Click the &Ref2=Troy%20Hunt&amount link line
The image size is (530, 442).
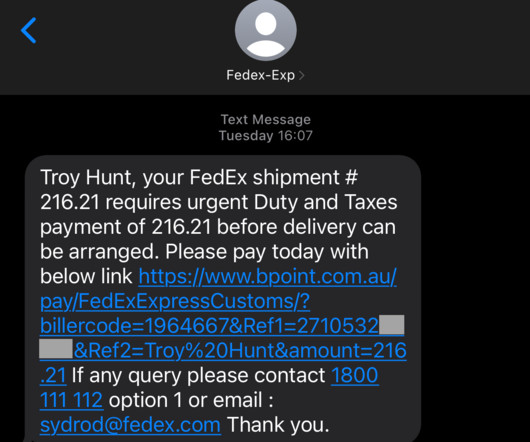(x=240, y=350)
